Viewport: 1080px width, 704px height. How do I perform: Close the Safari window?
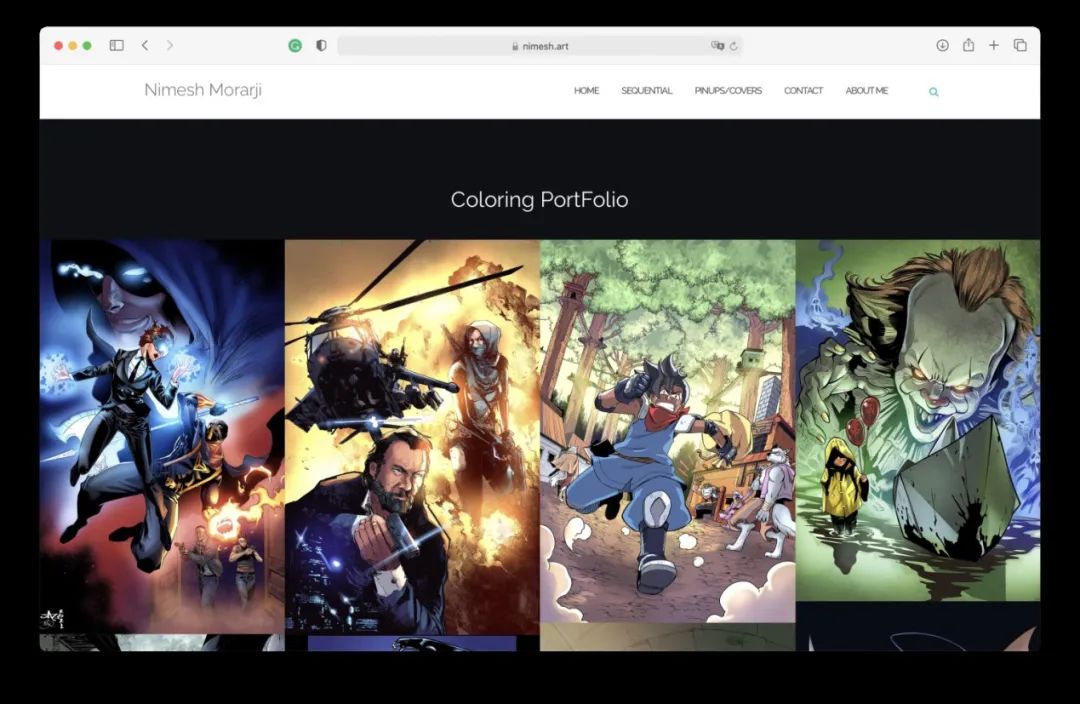[x=59, y=45]
